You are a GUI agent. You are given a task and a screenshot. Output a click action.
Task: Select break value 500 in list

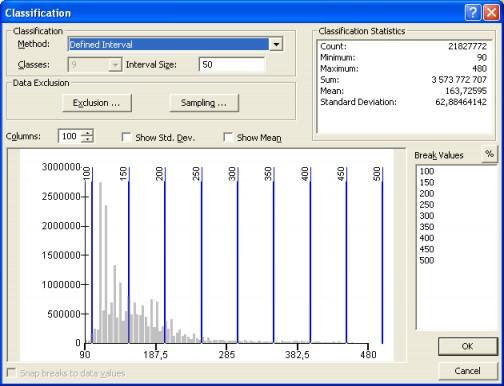click(x=427, y=260)
